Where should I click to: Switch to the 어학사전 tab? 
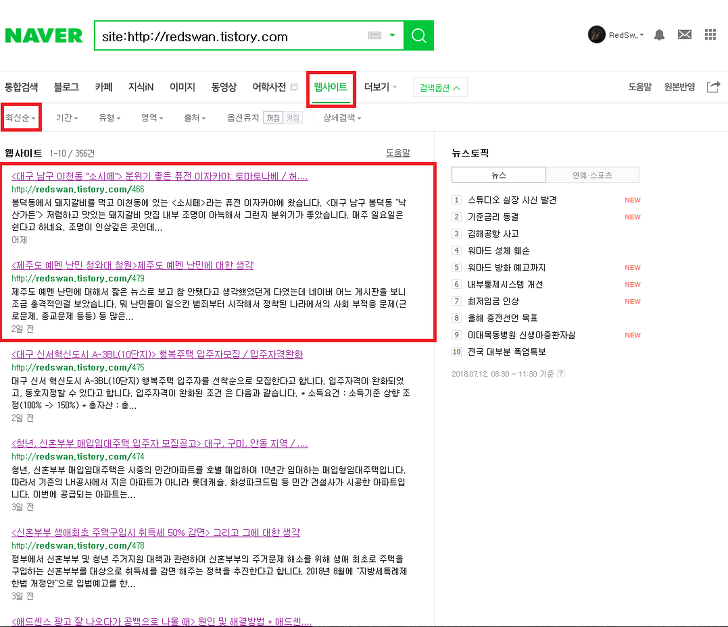(x=269, y=87)
